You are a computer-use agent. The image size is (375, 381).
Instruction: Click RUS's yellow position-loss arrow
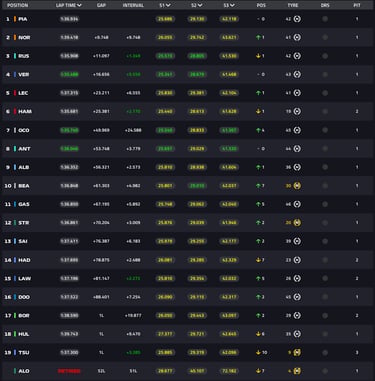pyautogui.click(x=258, y=56)
